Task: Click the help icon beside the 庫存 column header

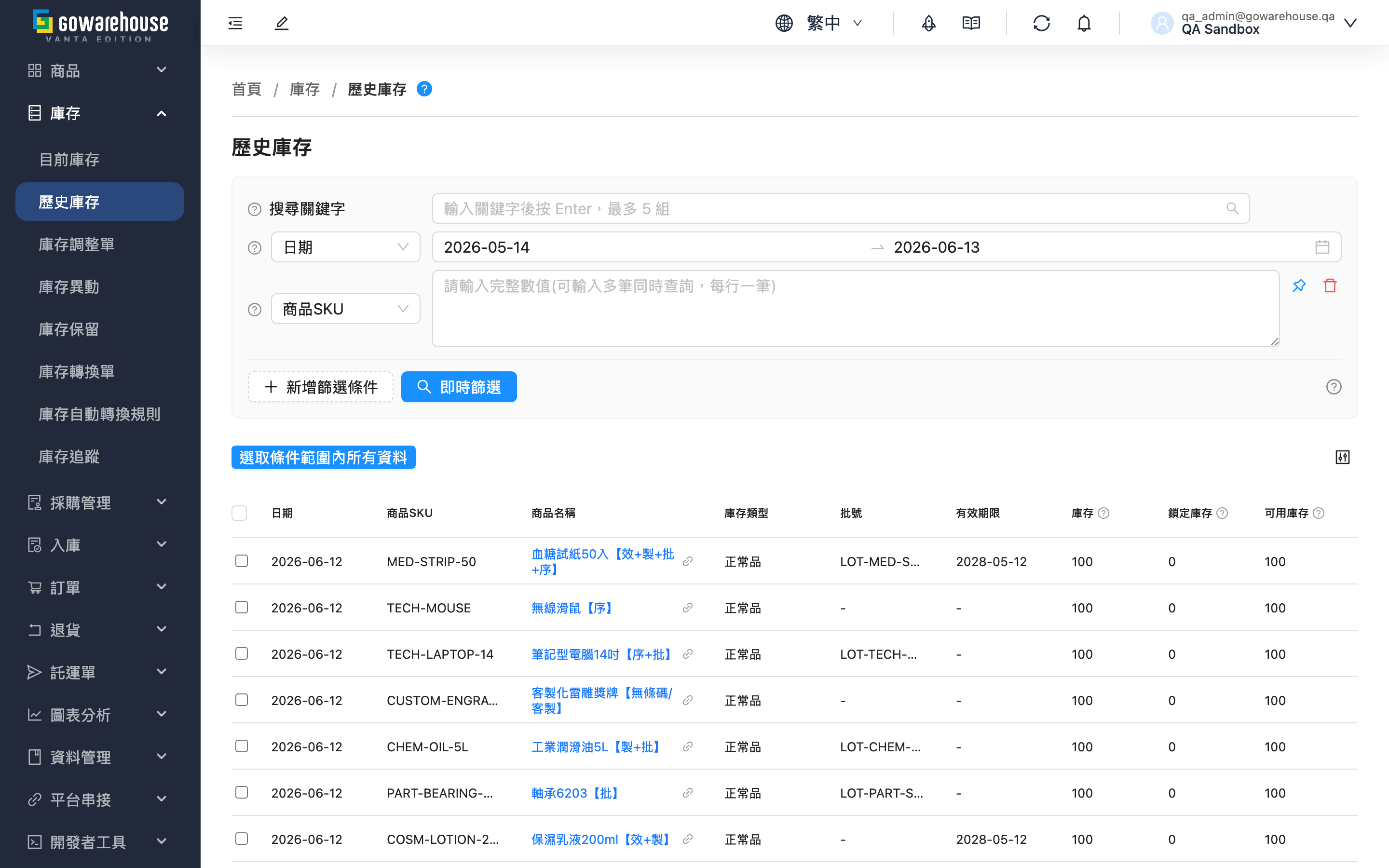Action: [x=1103, y=513]
